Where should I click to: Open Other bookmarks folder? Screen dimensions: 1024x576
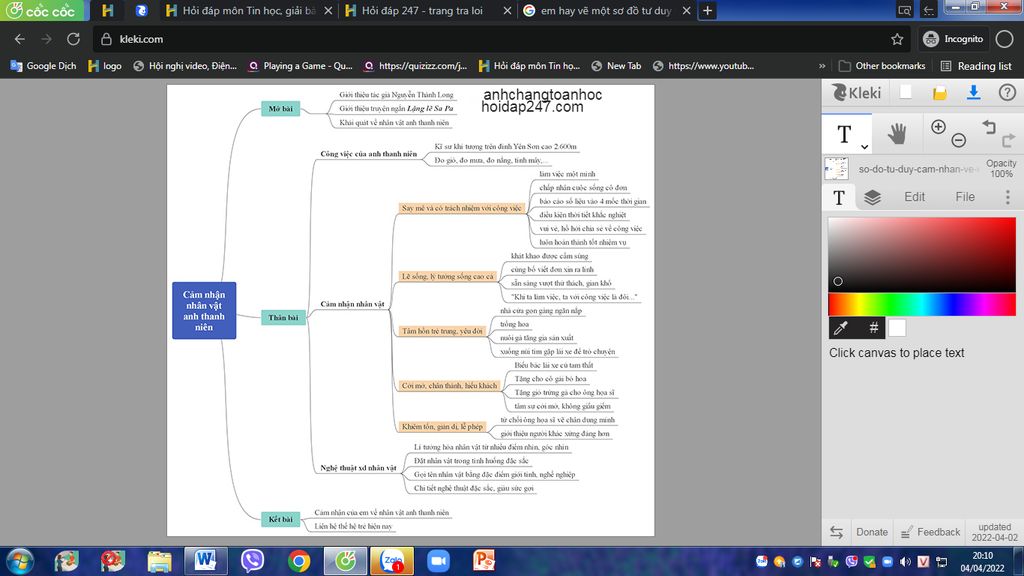pos(882,66)
